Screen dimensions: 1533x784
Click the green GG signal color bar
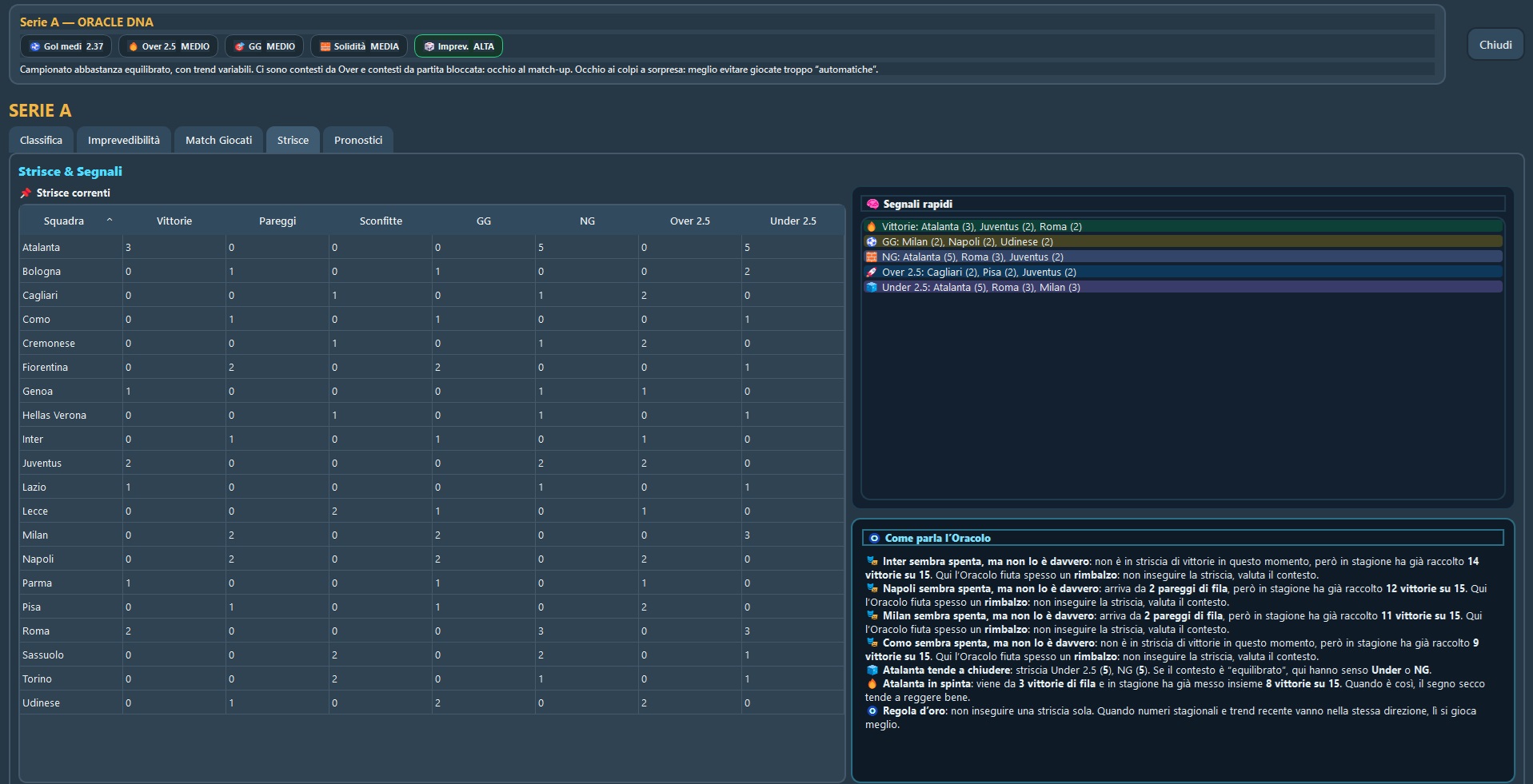click(1184, 242)
